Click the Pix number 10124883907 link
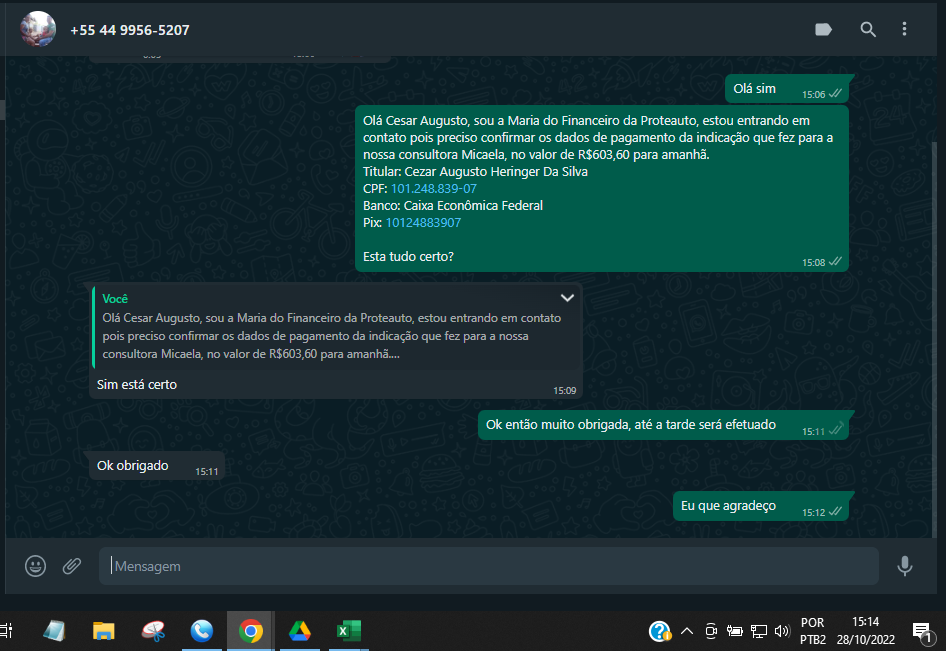Viewport: 946px width, 651px height. pyautogui.click(x=423, y=223)
